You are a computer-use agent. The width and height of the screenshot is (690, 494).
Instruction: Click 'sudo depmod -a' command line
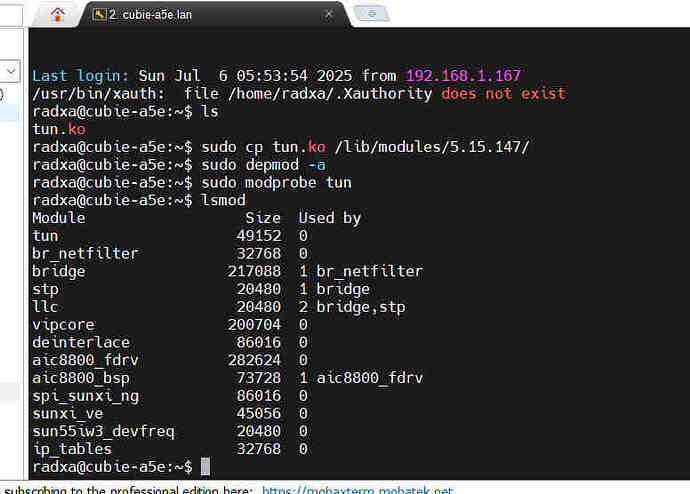click(x=263, y=165)
